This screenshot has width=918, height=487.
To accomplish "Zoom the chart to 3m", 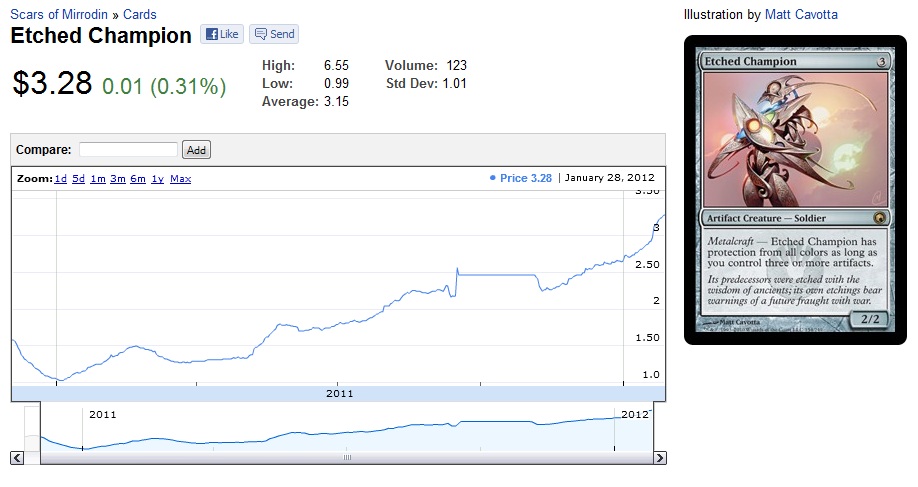I will point(118,179).
